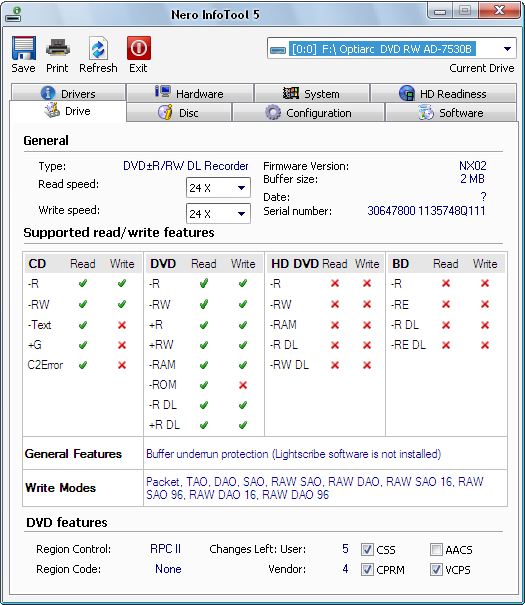Switch to the Hardware tab

coord(190,93)
